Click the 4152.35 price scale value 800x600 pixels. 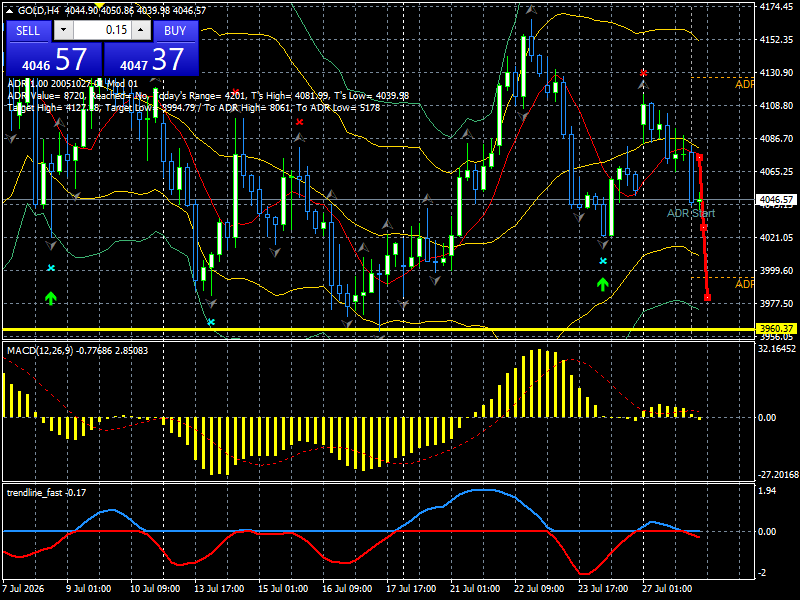tap(776, 40)
